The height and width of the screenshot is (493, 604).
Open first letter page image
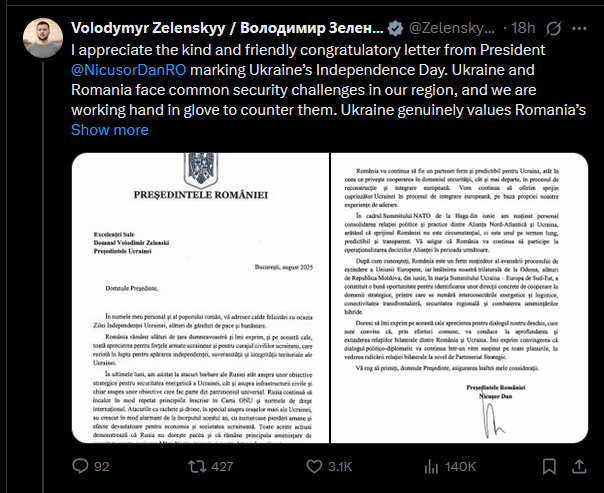[x=200, y=298]
